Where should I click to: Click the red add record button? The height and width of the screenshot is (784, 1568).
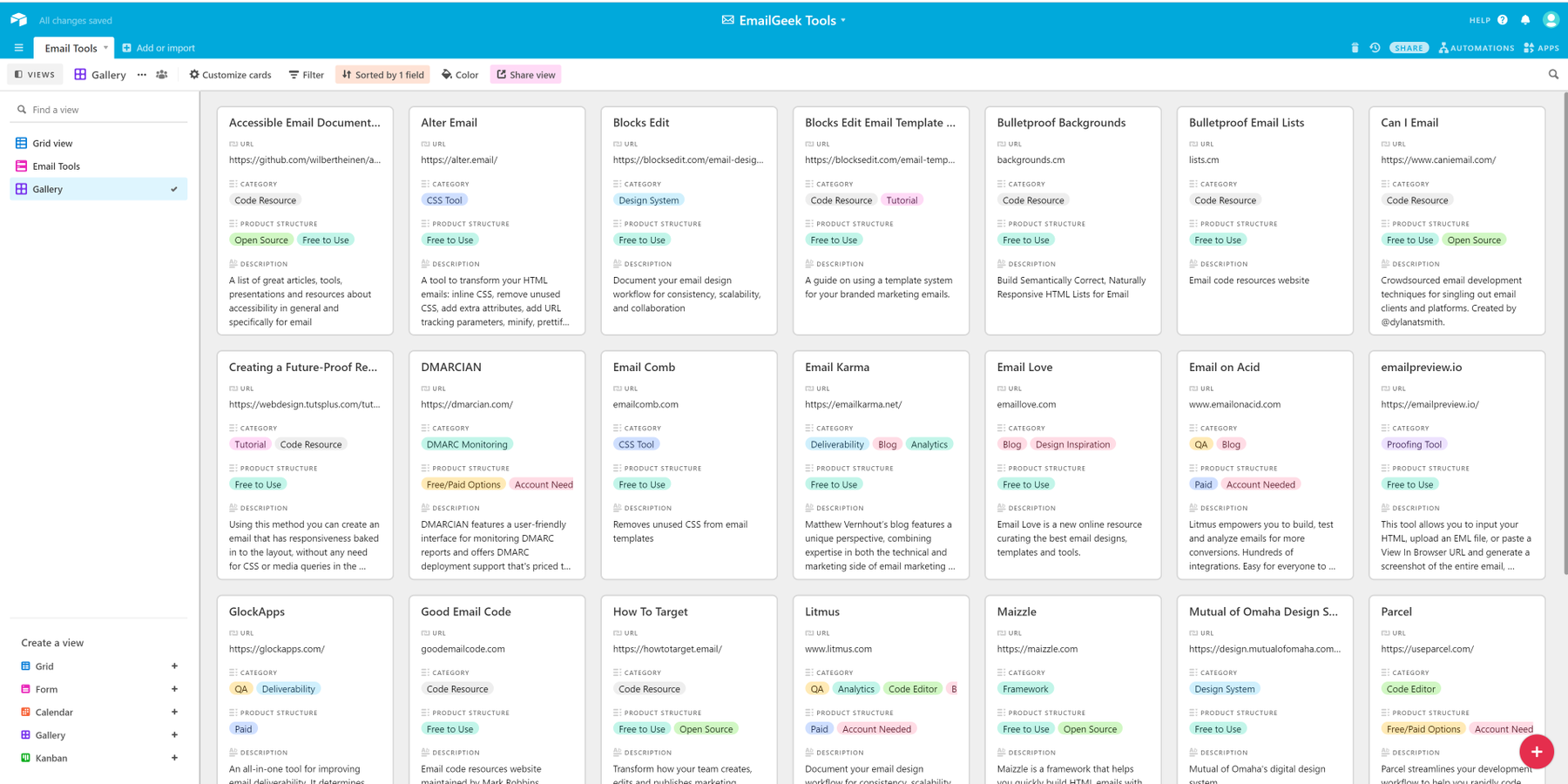coord(1536,751)
